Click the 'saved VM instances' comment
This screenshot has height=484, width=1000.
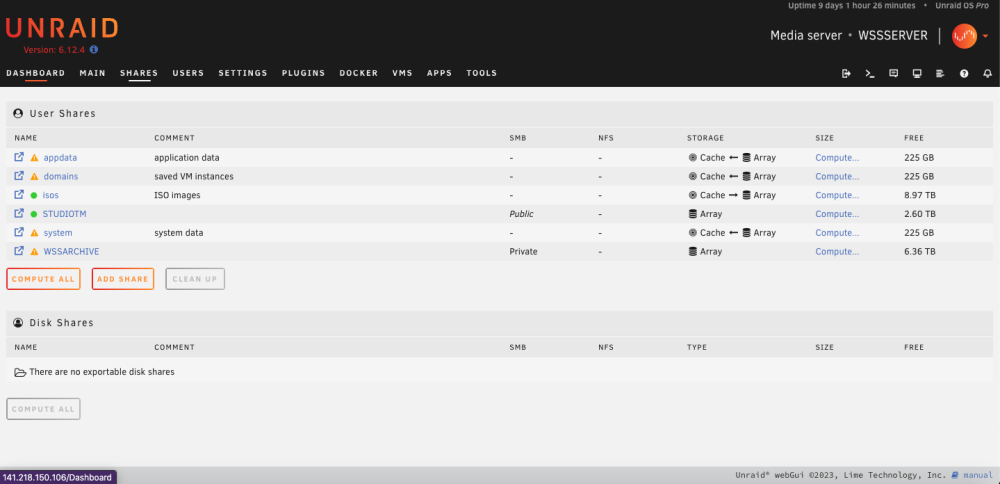(x=194, y=177)
